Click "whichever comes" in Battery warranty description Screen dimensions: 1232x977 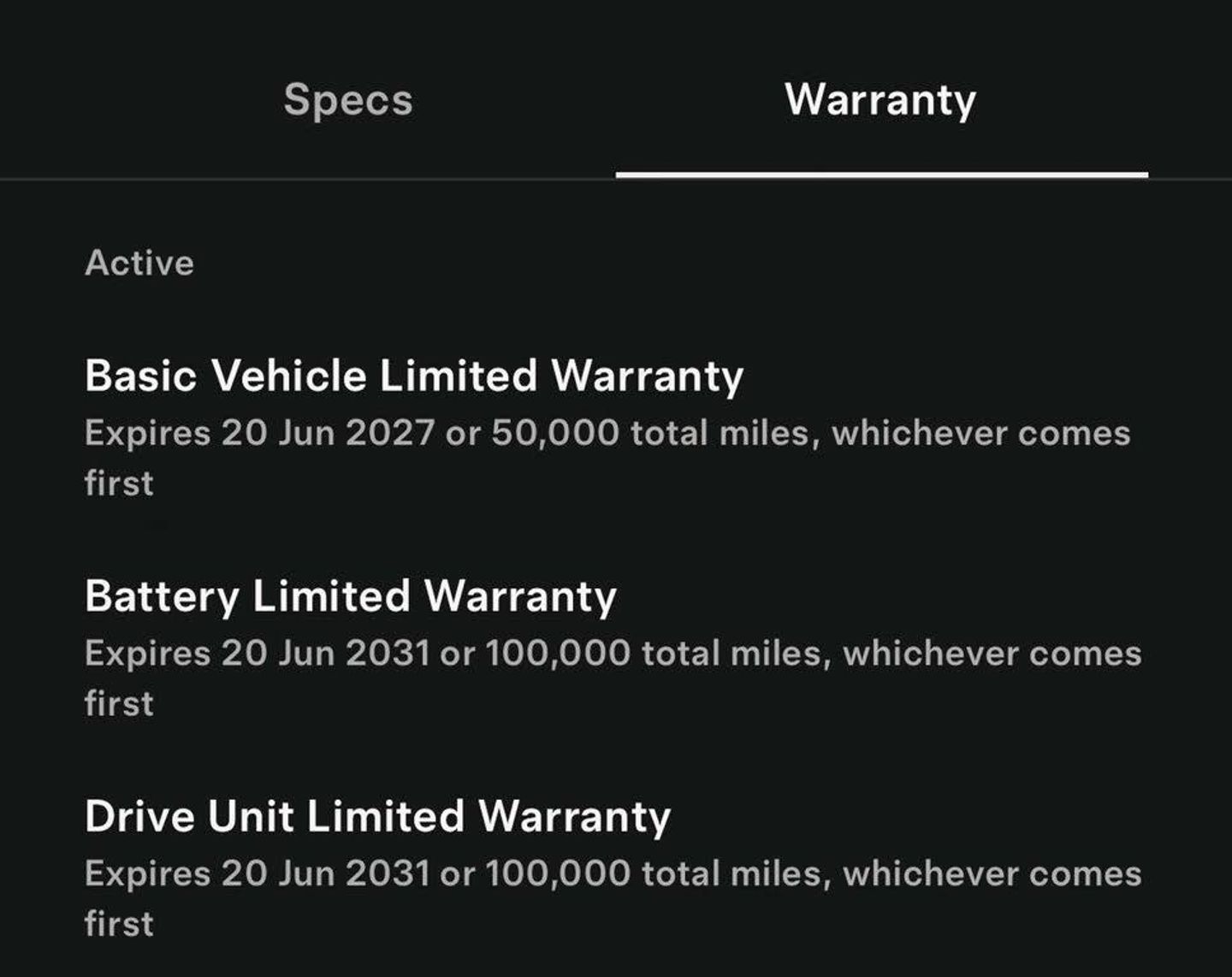pyautogui.click(x=992, y=654)
